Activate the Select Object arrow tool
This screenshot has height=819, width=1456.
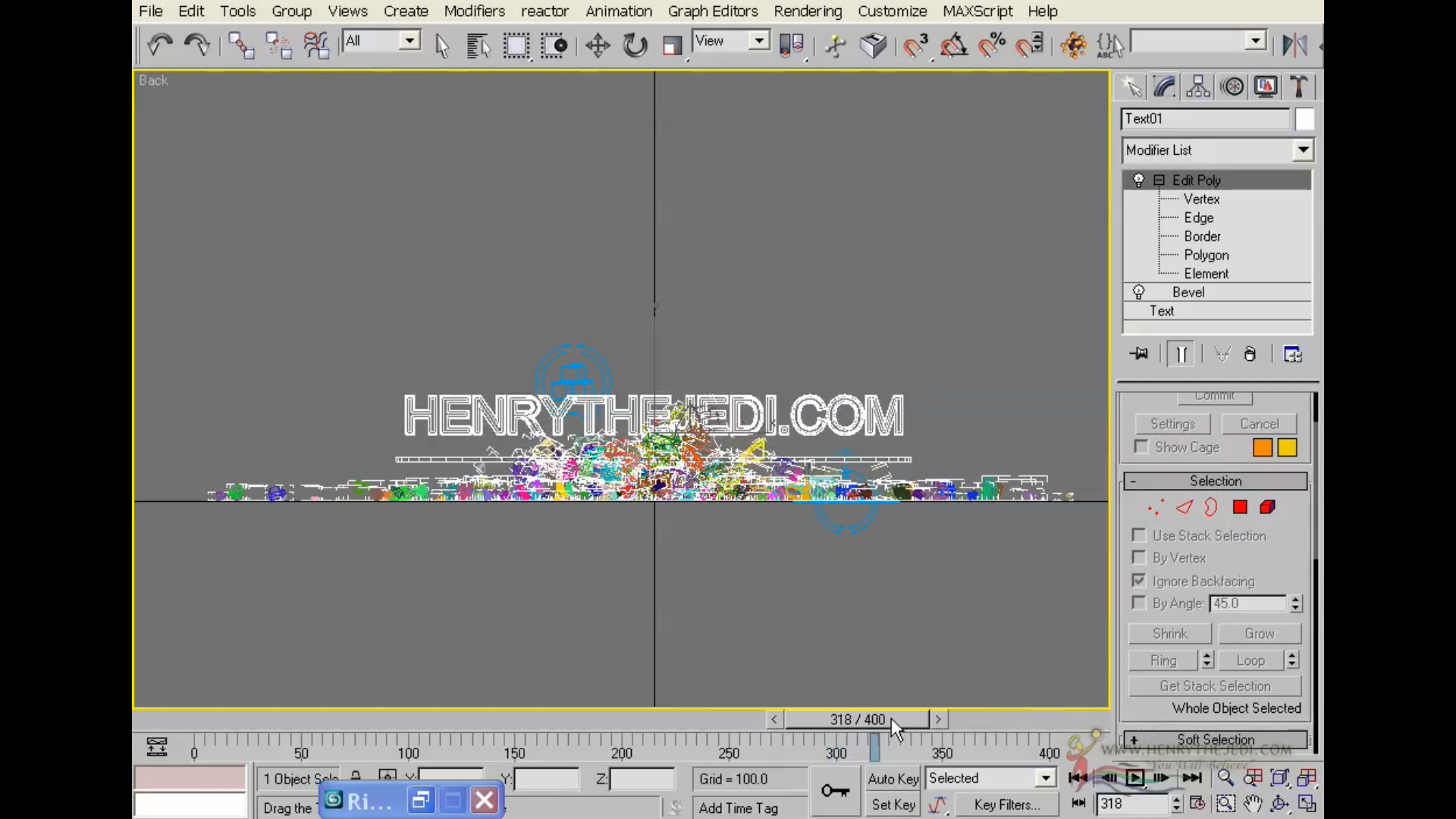coord(442,45)
